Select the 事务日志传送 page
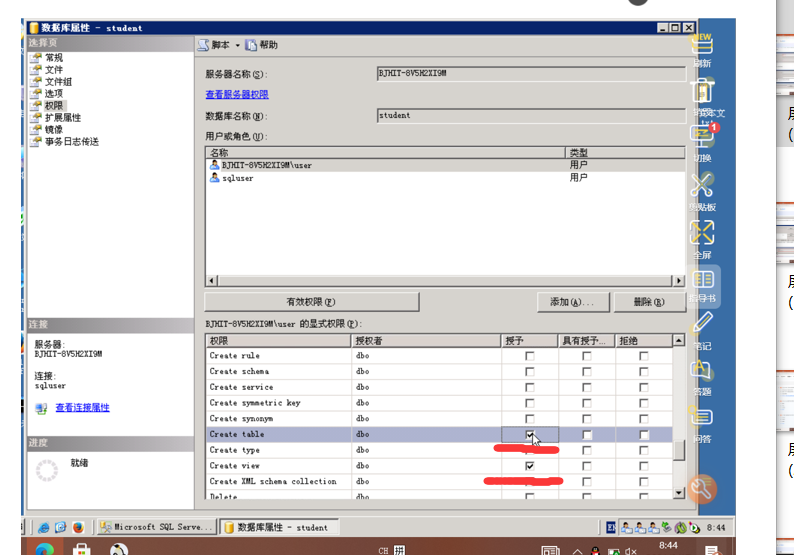The image size is (794, 555). [72, 142]
